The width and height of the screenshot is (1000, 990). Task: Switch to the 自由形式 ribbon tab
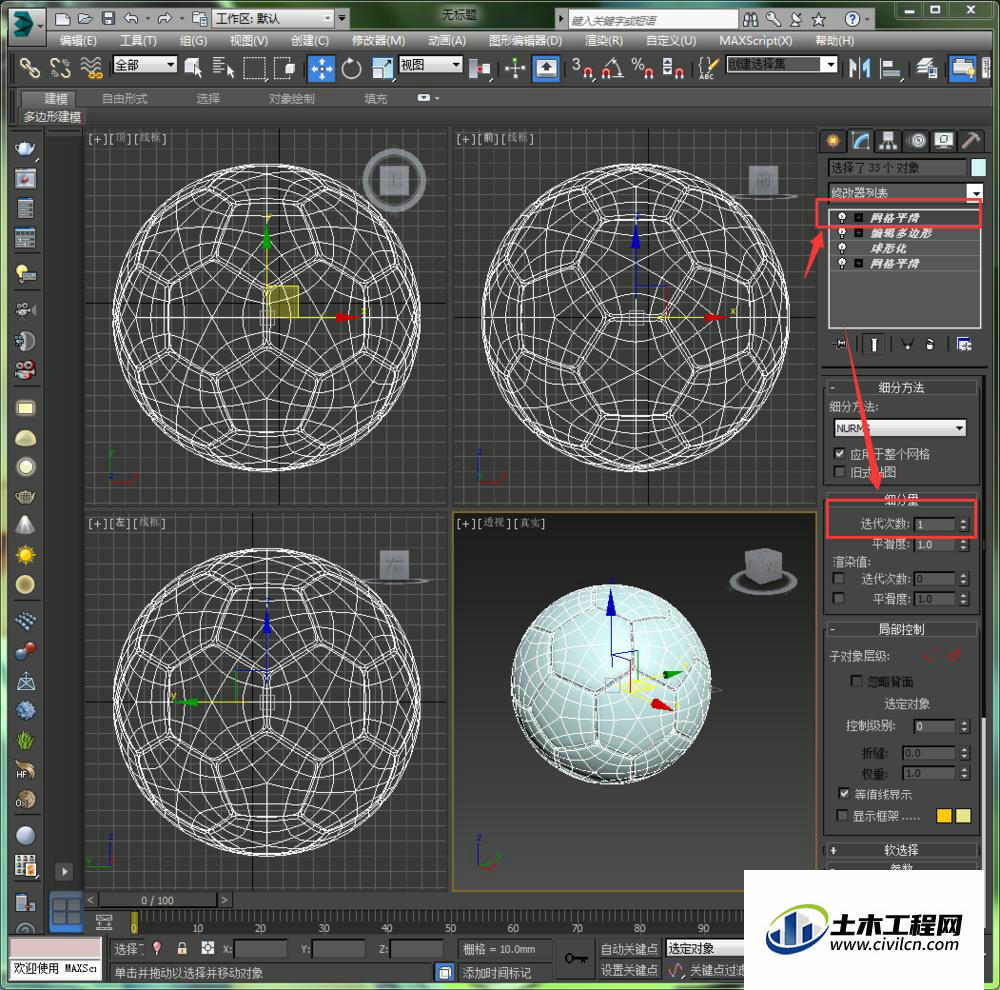125,98
